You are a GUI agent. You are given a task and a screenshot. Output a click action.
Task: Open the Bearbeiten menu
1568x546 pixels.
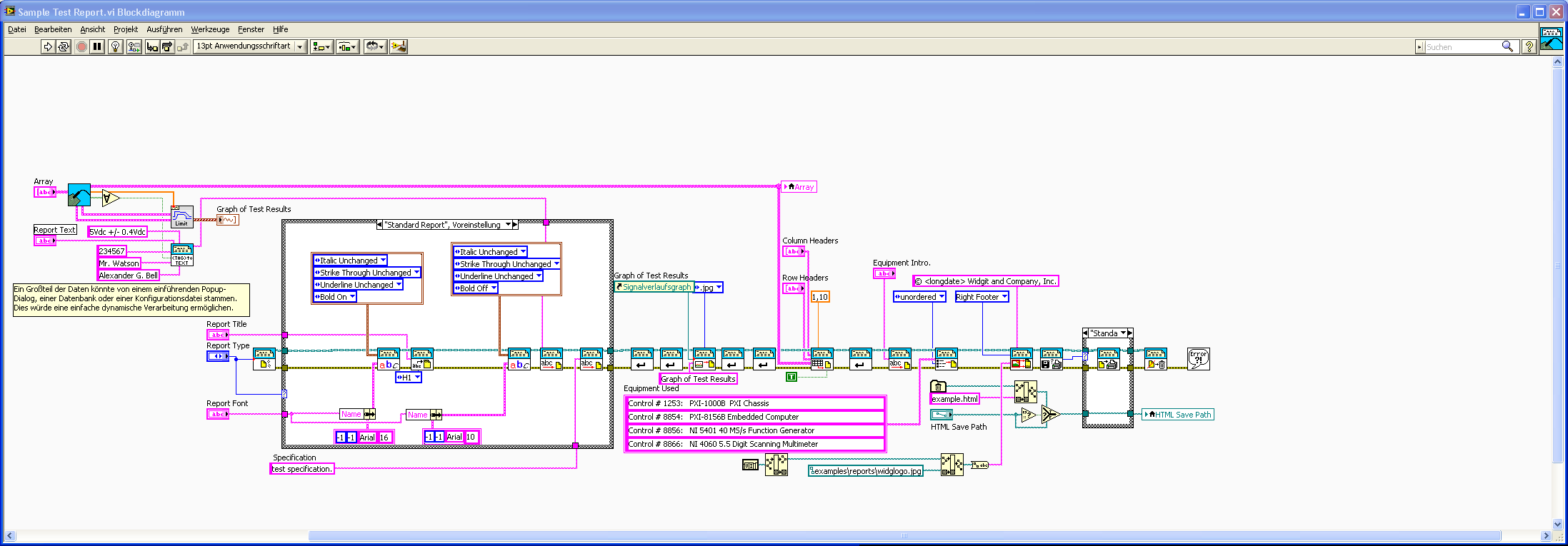click(53, 29)
